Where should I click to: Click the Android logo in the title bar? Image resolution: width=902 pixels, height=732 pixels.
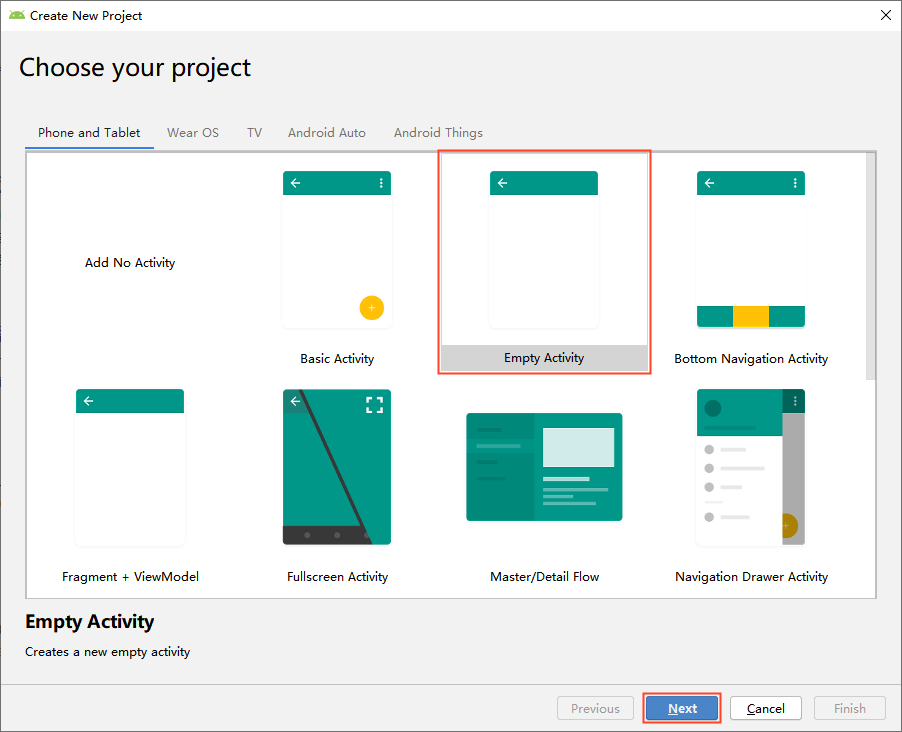click(17, 16)
